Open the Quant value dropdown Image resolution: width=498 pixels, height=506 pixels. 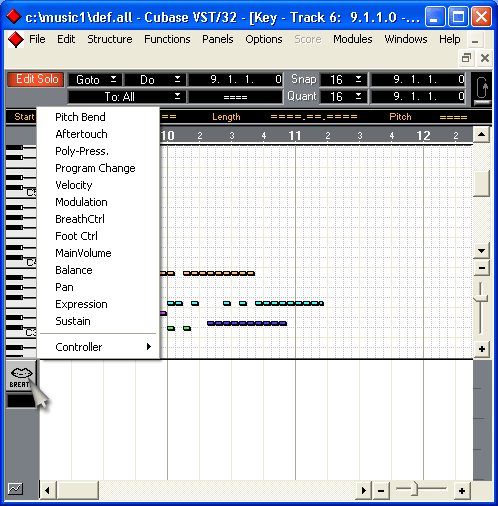click(x=343, y=97)
